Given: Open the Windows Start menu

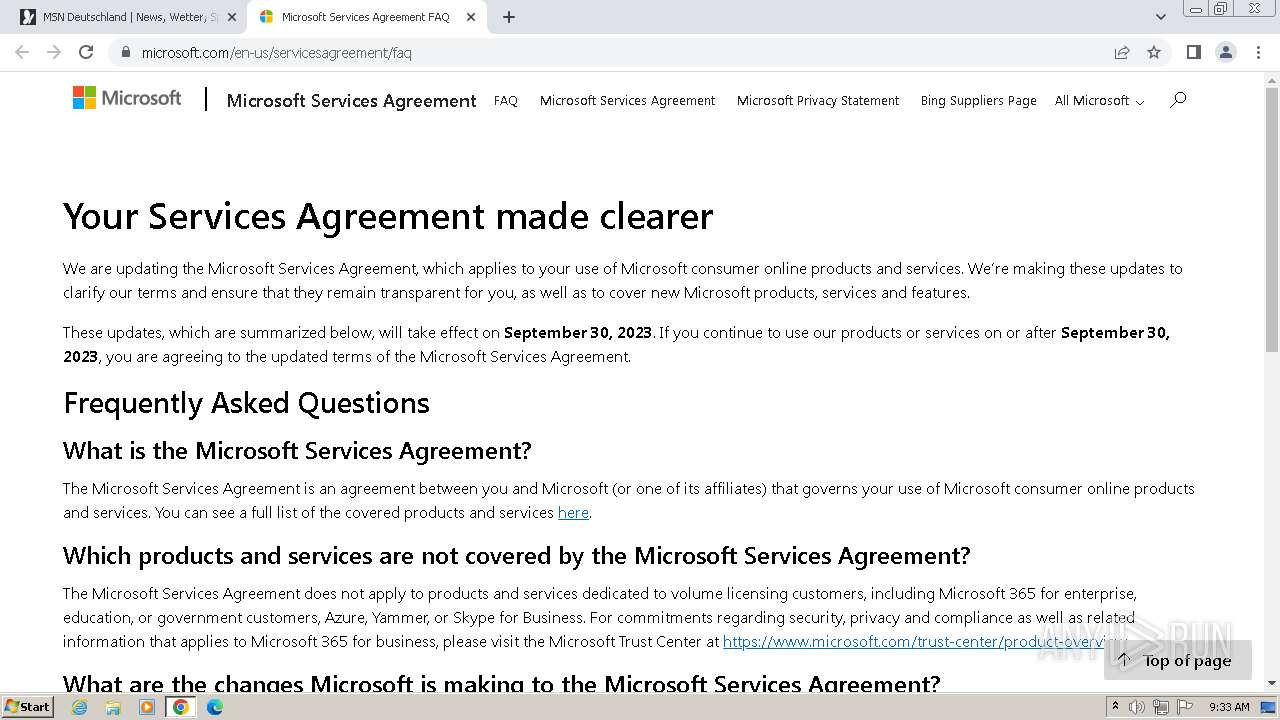Looking at the screenshot, I should 27,706.
